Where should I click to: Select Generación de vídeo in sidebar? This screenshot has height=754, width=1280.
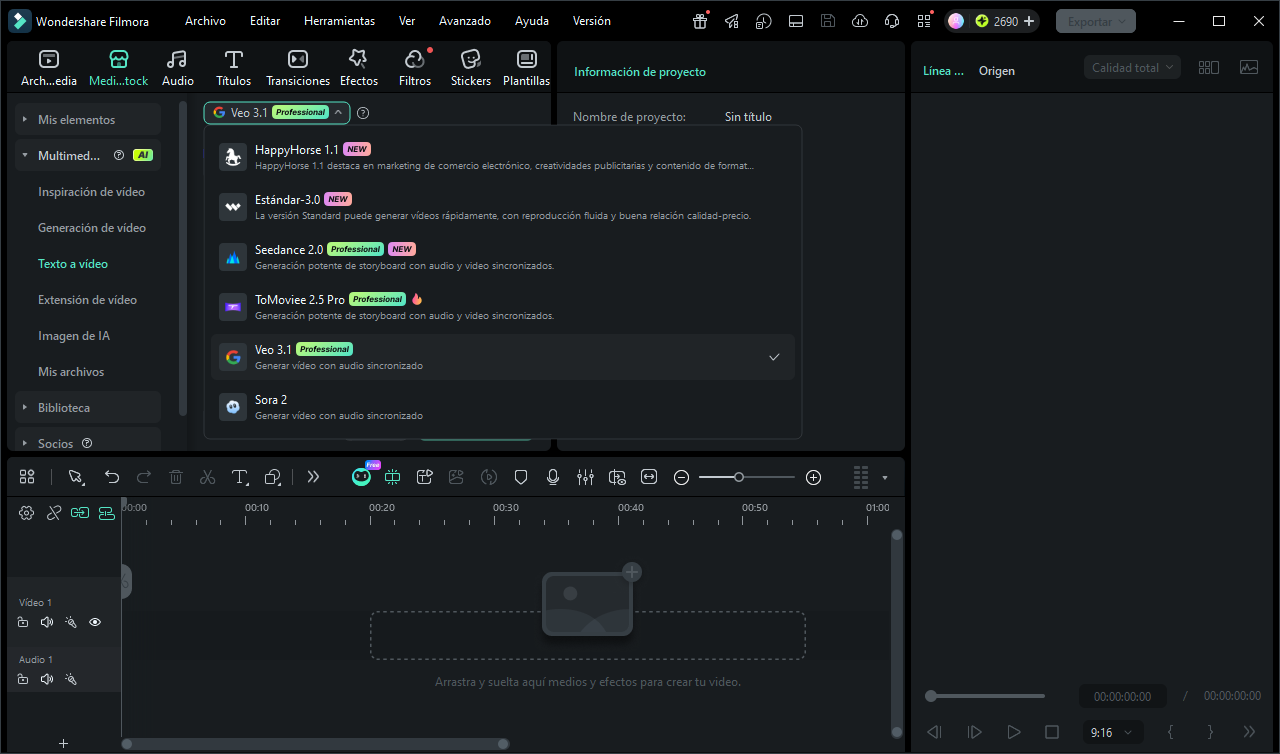(x=92, y=228)
